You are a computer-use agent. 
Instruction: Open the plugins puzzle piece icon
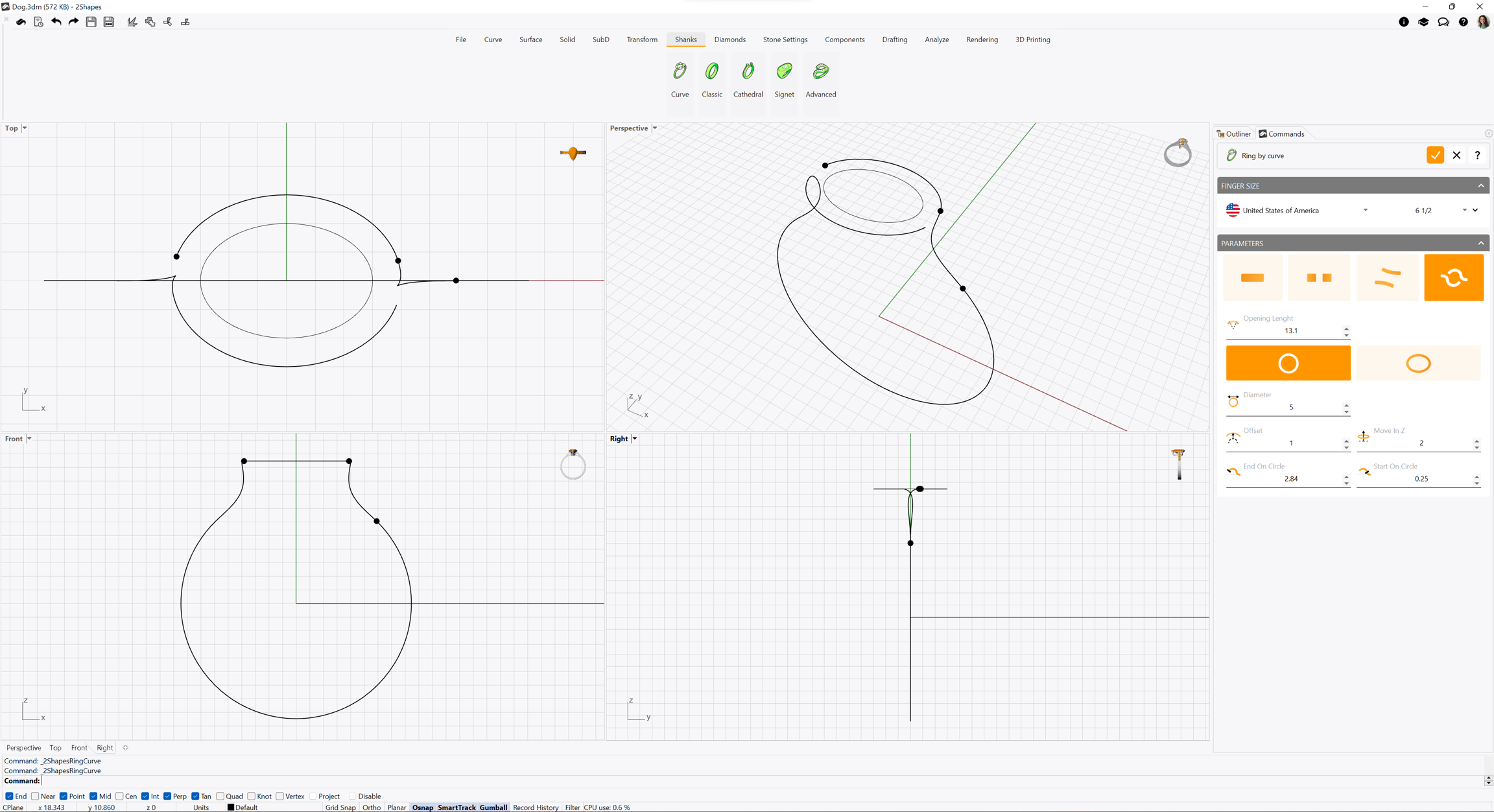150,22
